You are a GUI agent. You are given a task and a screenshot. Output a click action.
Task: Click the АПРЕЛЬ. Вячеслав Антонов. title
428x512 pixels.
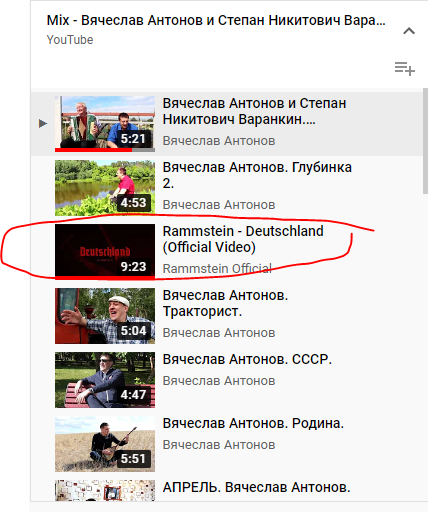pyautogui.click(x=256, y=487)
